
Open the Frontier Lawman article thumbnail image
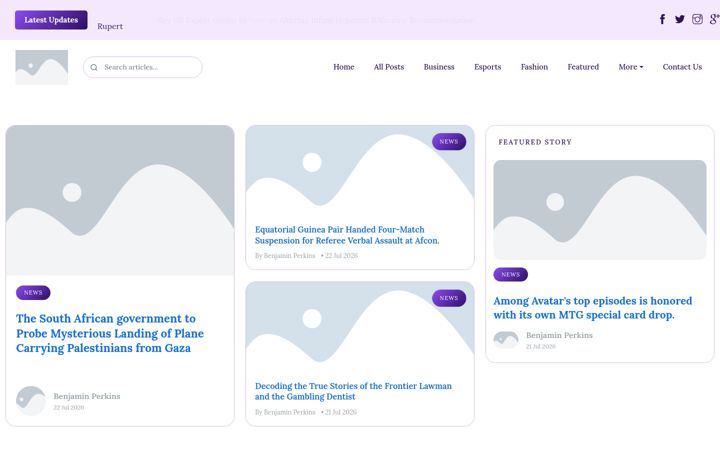pos(360,327)
